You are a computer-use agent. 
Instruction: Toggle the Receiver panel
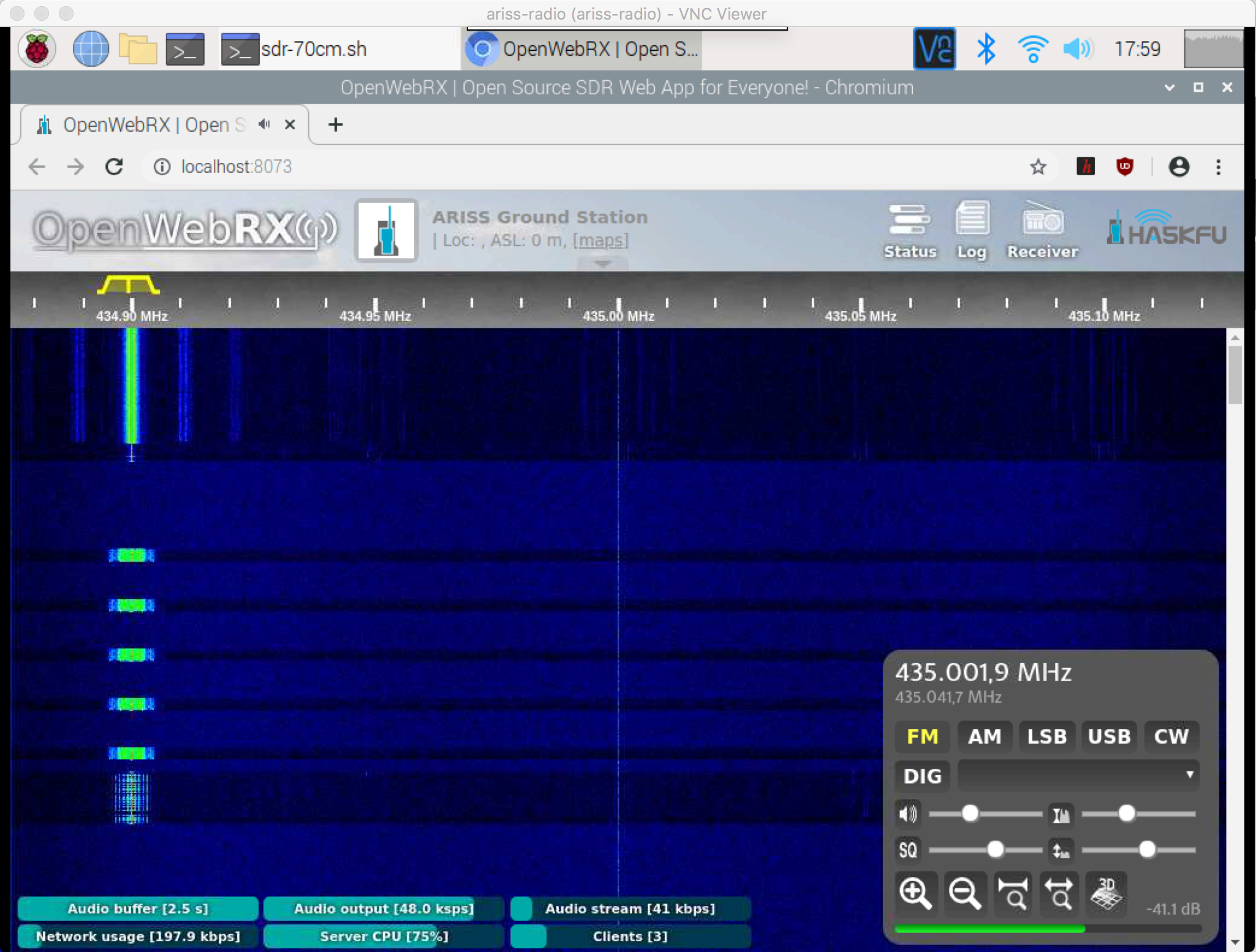coord(1043,232)
